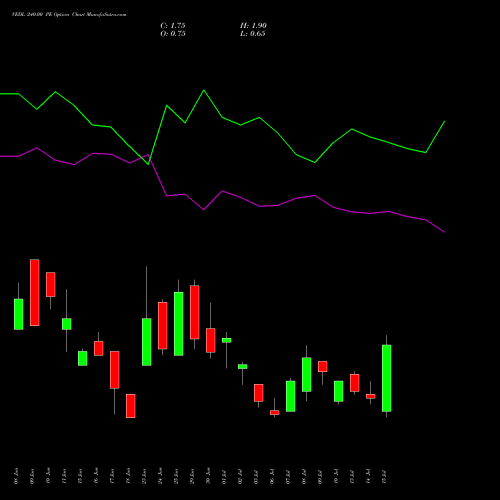Click the low value 'L: 0.65'

(x=253, y=34)
